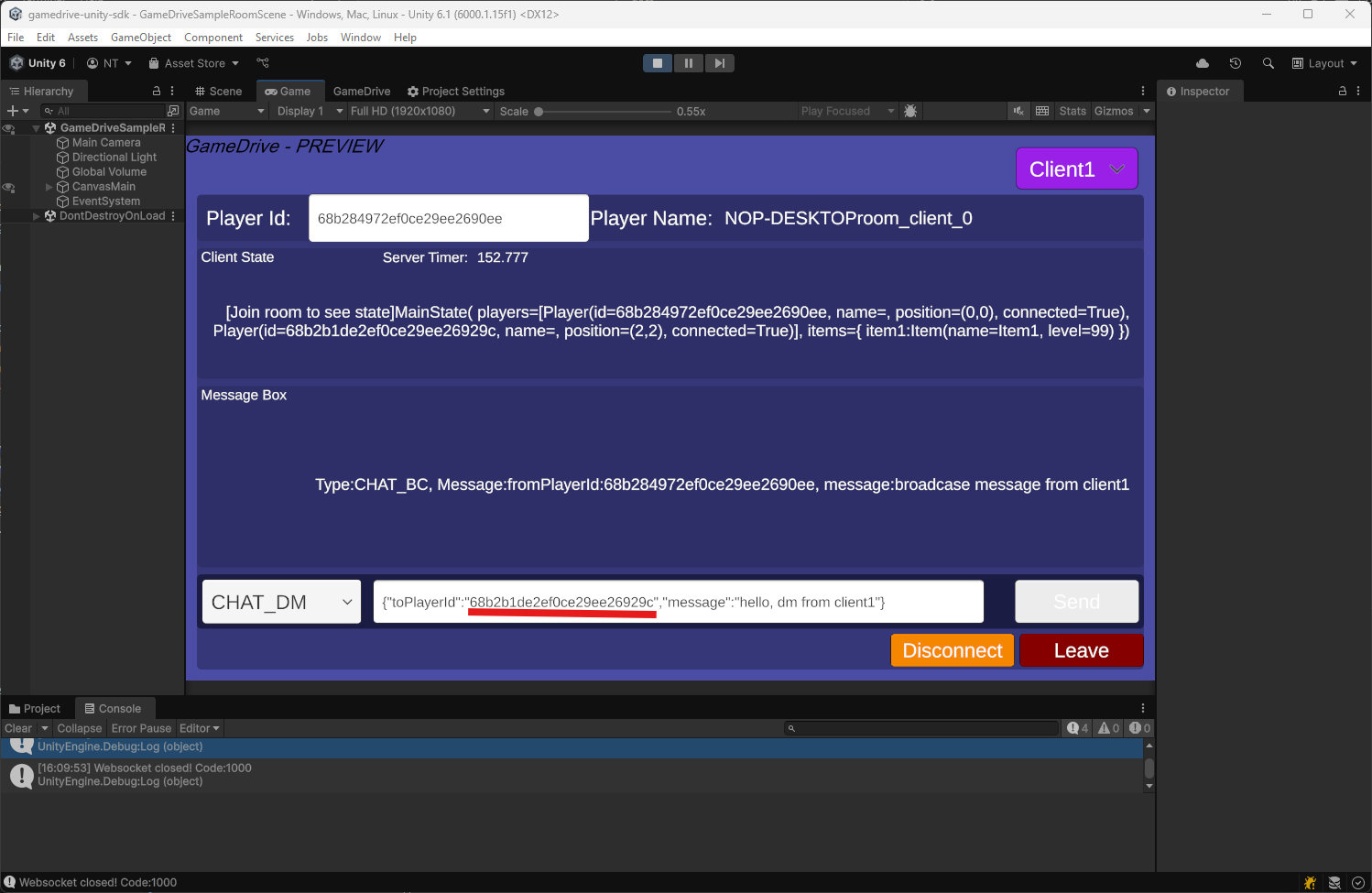Click the background tasks checkmark icon
The width and height of the screenshot is (1372, 893).
[1358, 882]
